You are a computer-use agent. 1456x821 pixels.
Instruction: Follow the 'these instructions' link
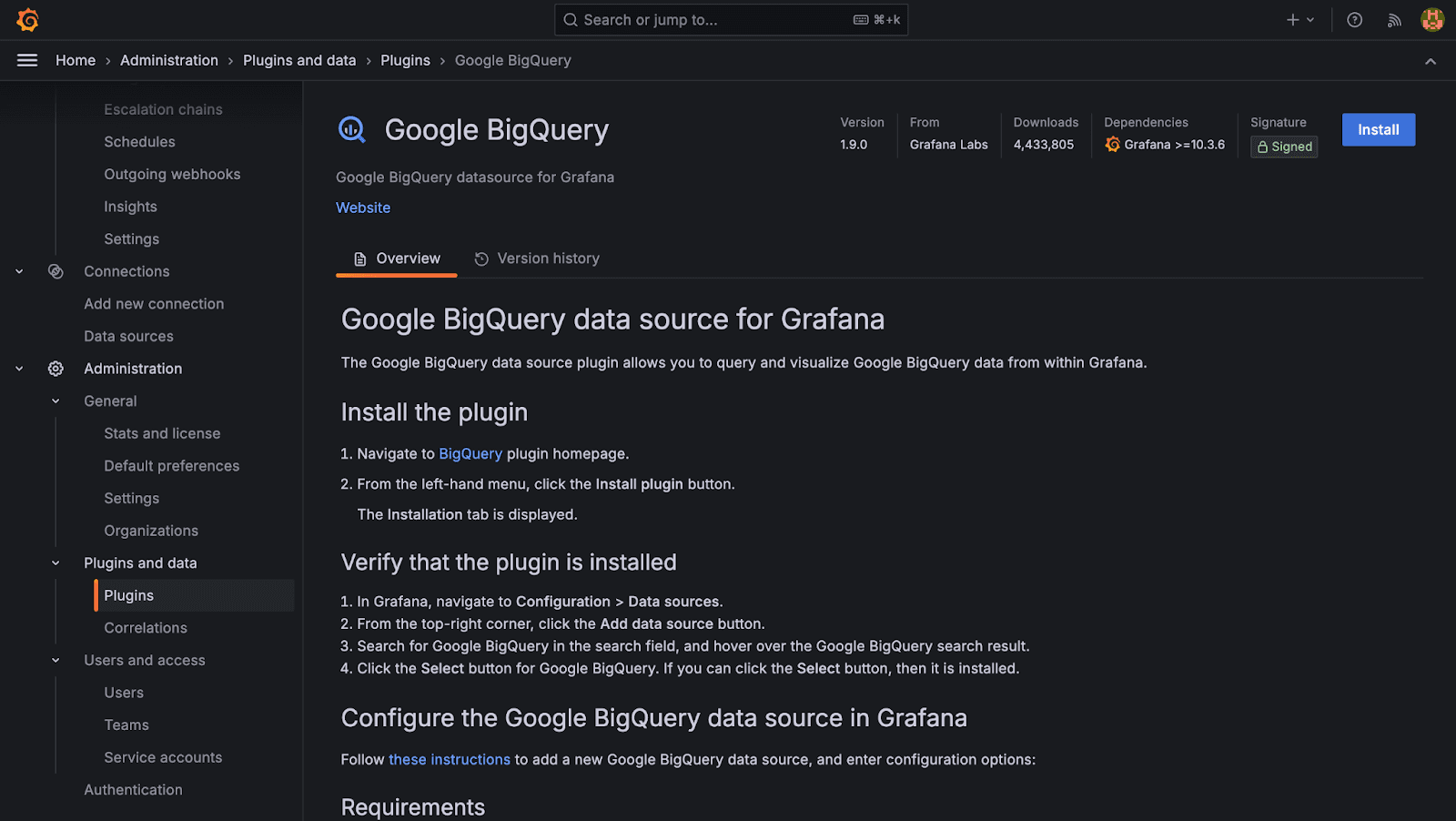(449, 759)
